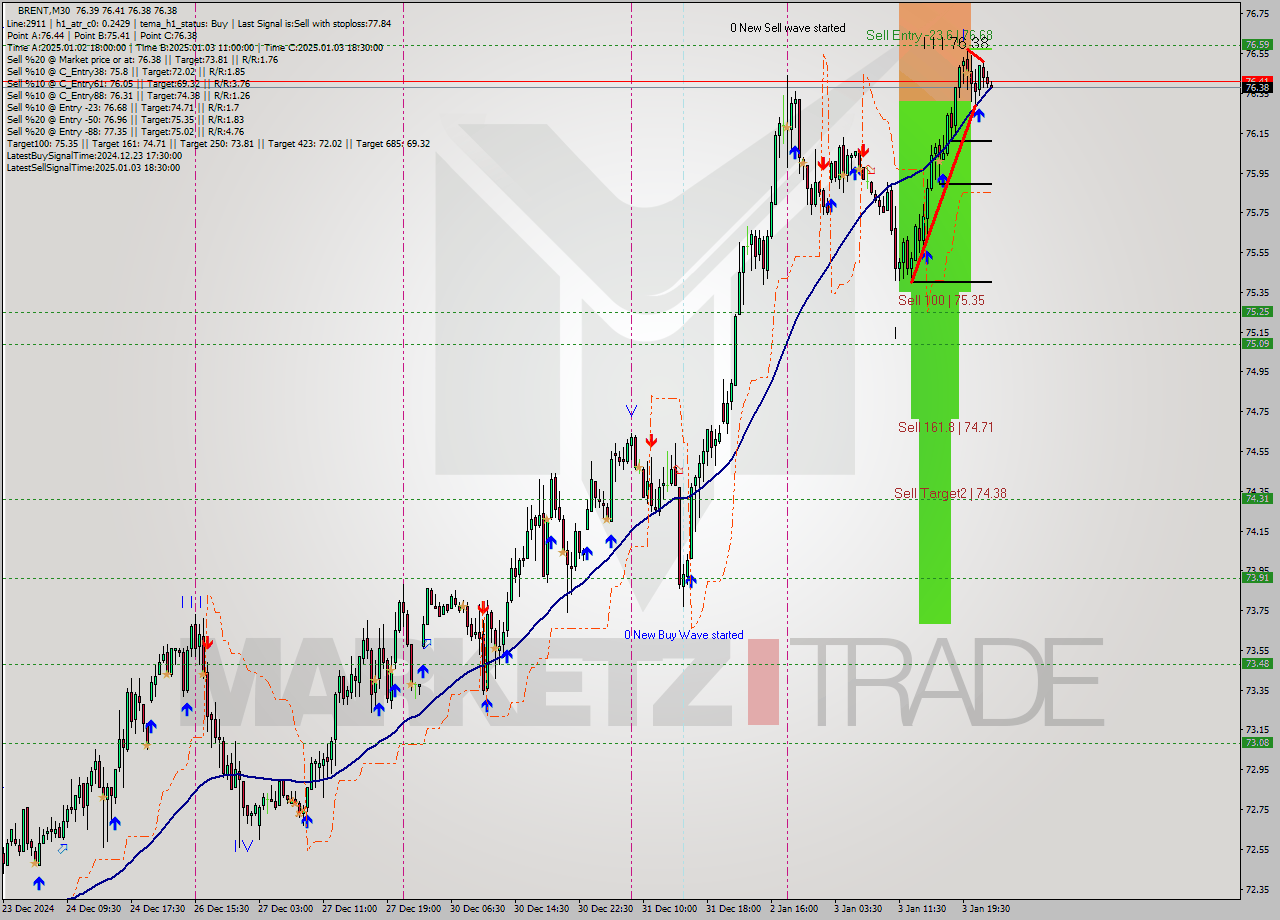Viewport: 1280px width, 920px height.
Task: Select the 'Sell %10 @ C_Entry38: 75.8' line
Action: 125,71
